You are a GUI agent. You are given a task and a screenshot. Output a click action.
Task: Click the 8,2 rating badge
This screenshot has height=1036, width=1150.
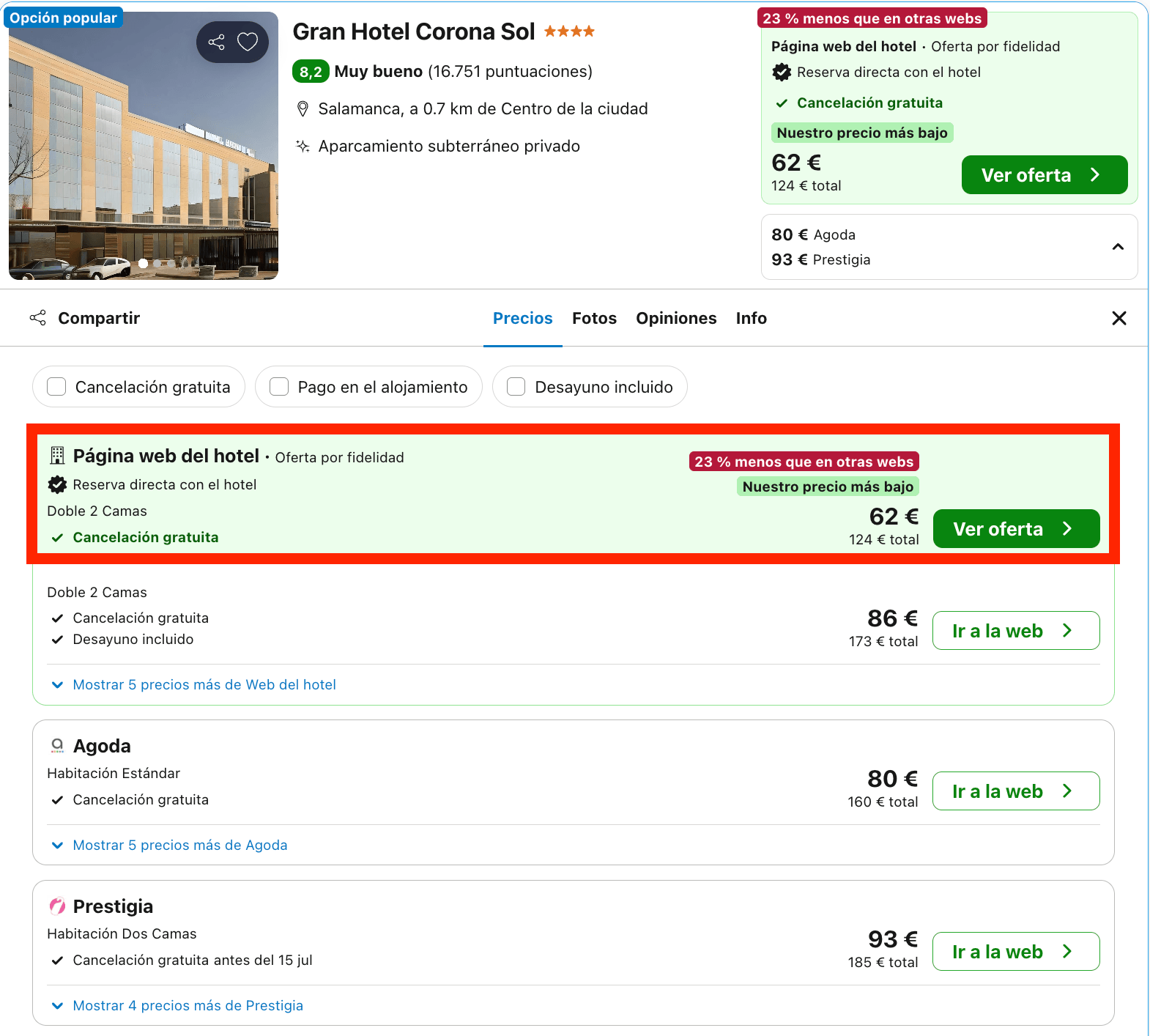[311, 72]
